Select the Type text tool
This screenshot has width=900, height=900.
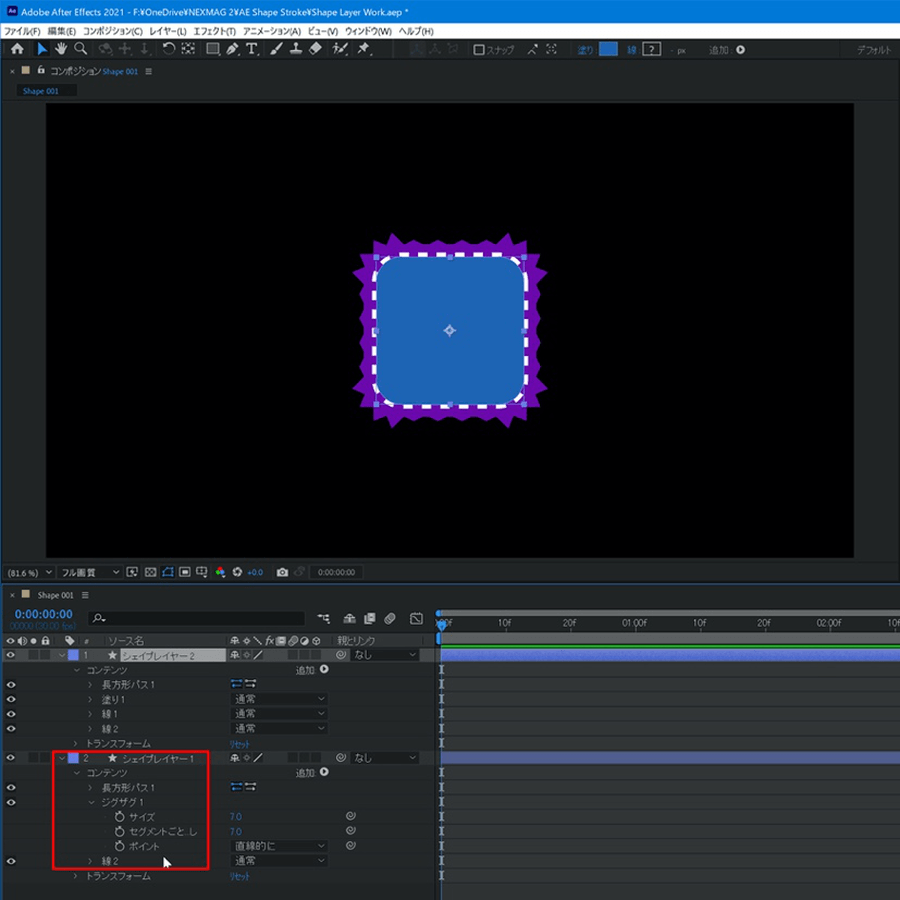tap(251, 49)
